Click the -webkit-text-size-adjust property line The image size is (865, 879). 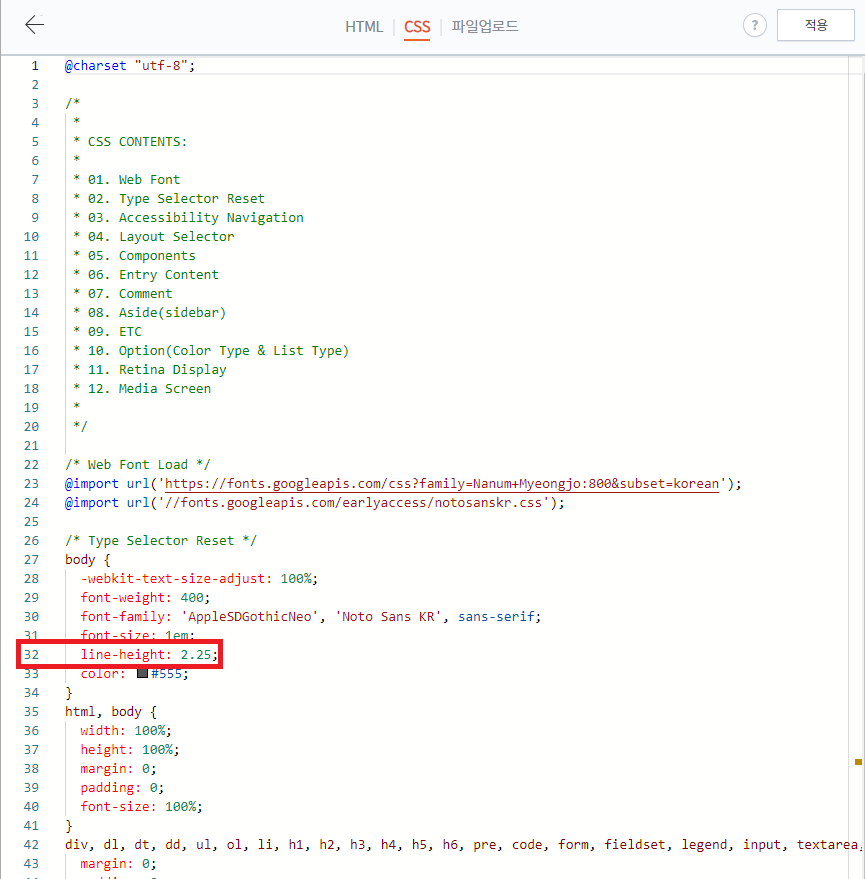point(199,579)
